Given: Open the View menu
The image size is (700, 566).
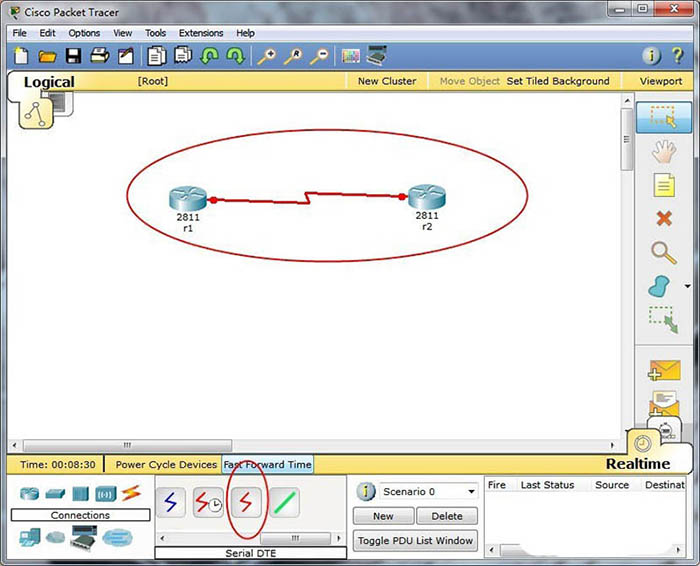Looking at the screenshot, I should tap(122, 33).
